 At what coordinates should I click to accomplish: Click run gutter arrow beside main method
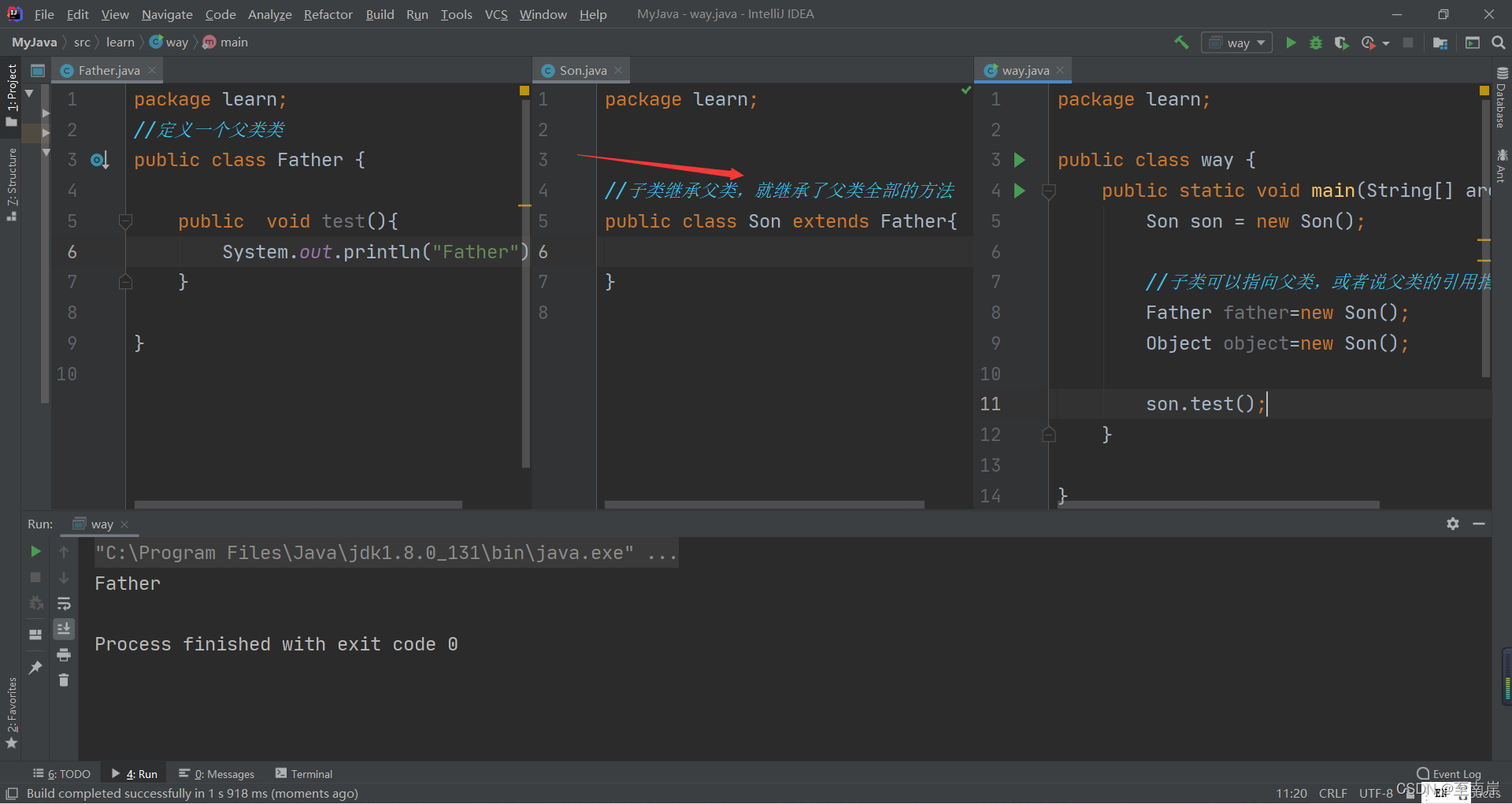(x=1020, y=191)
